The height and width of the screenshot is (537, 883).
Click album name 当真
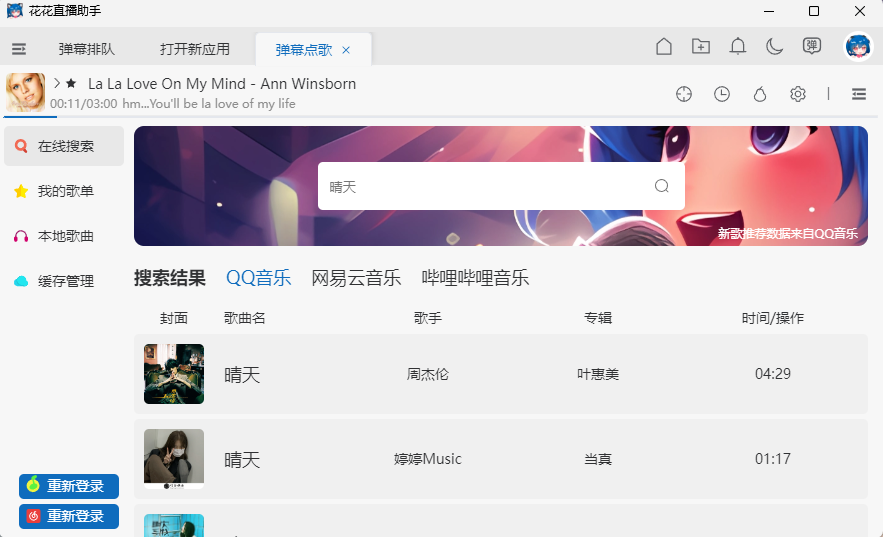598,459
